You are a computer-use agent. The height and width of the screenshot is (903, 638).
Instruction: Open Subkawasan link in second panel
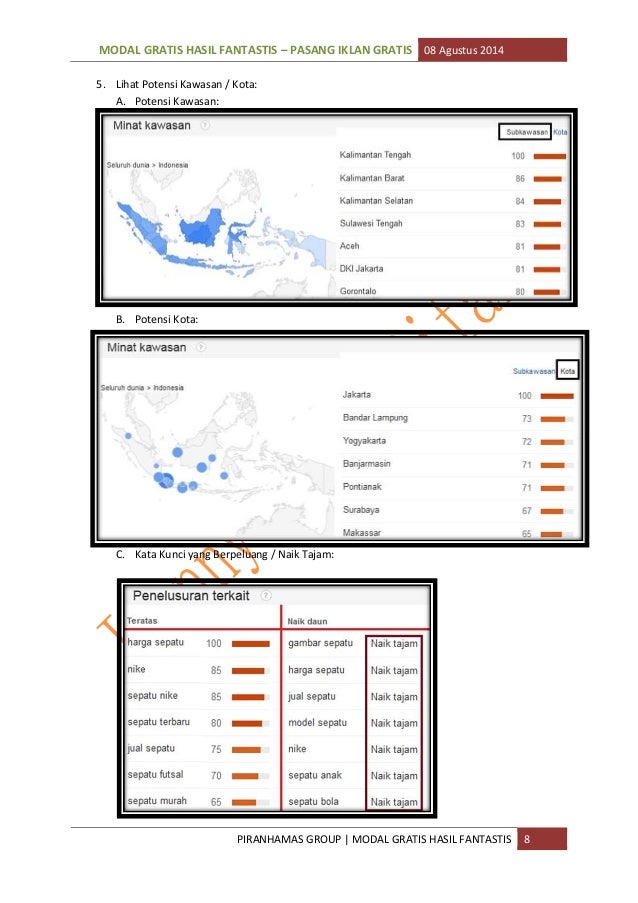(534, 371)
